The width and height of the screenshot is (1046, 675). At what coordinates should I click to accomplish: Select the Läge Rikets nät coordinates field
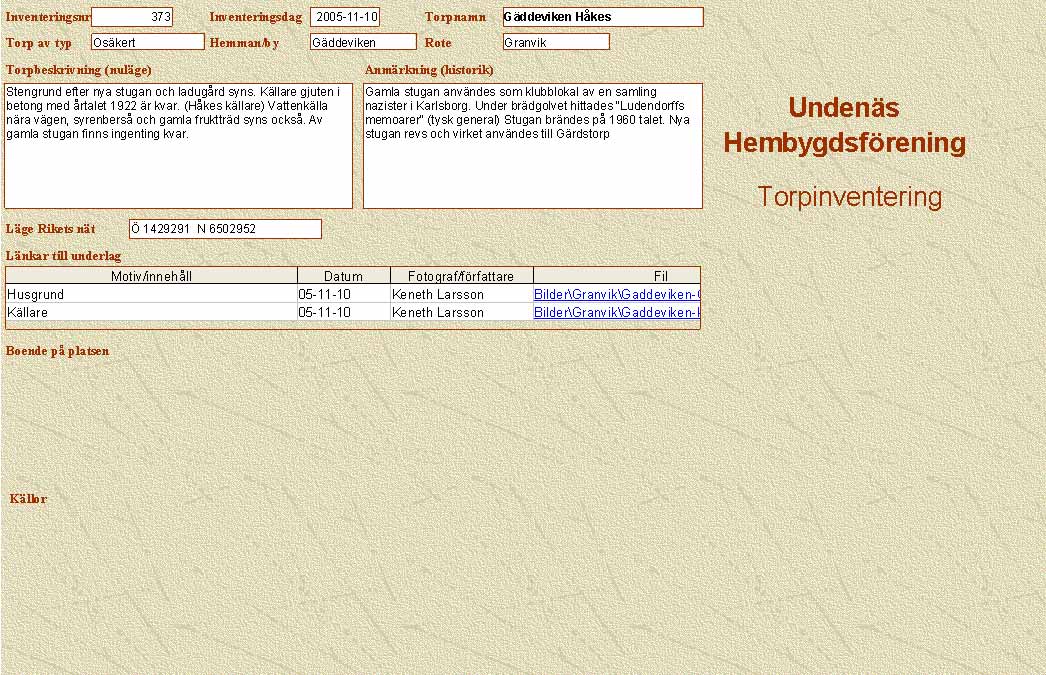(225, 229)
